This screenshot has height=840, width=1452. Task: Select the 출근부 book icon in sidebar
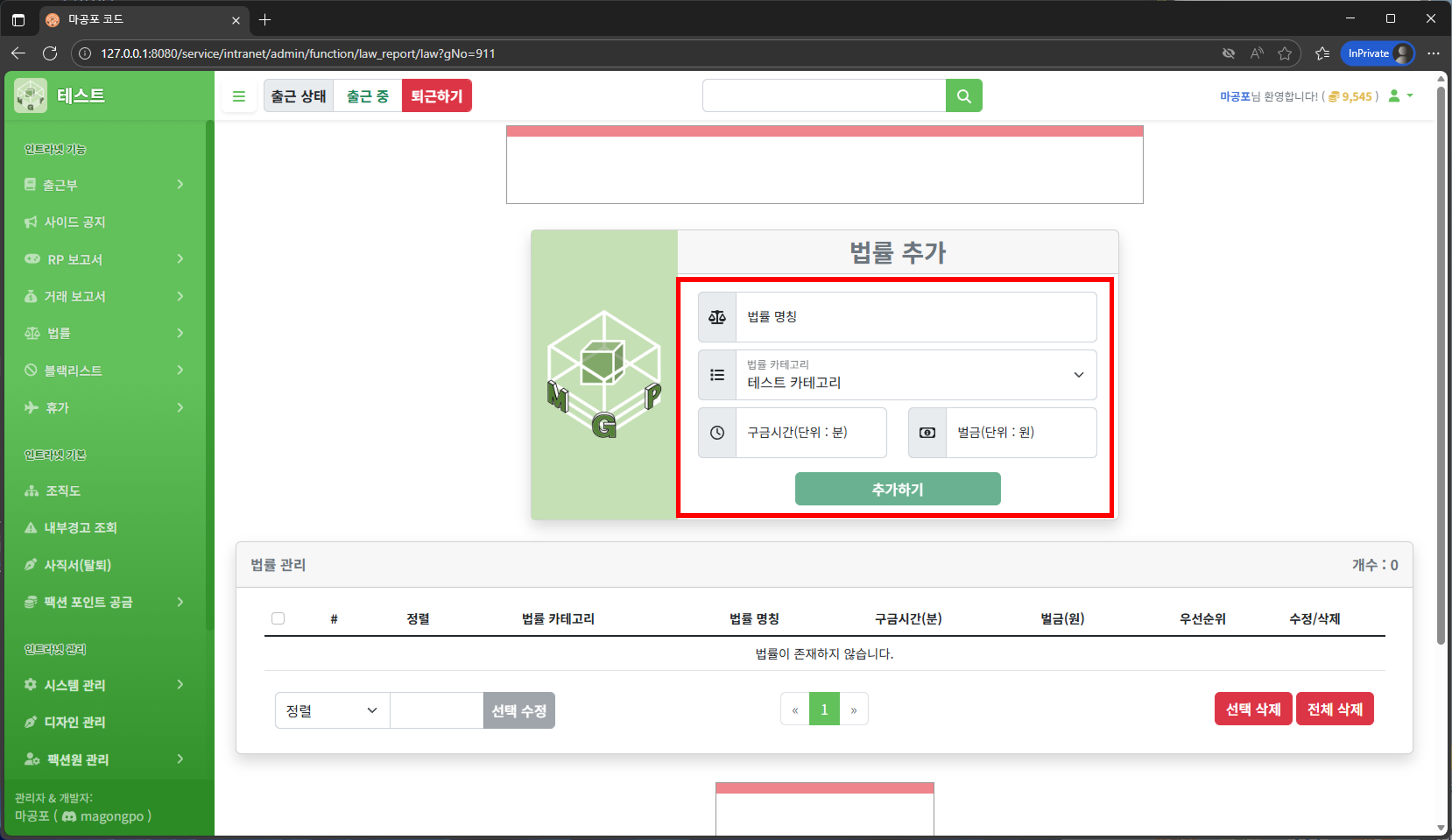[x=31, y=184]
